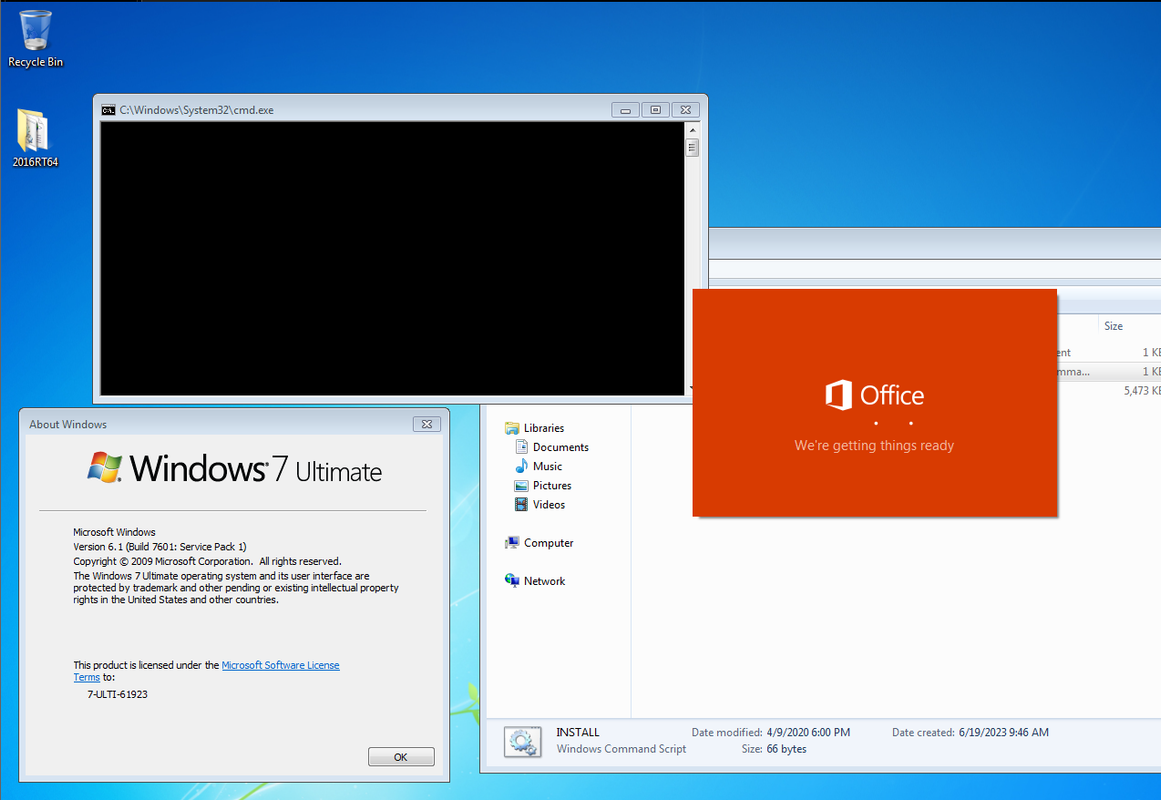Click the 5,473 KB file size cell
The image size is (1161, 800).
pyautogui.click(x=1141, y=390)
